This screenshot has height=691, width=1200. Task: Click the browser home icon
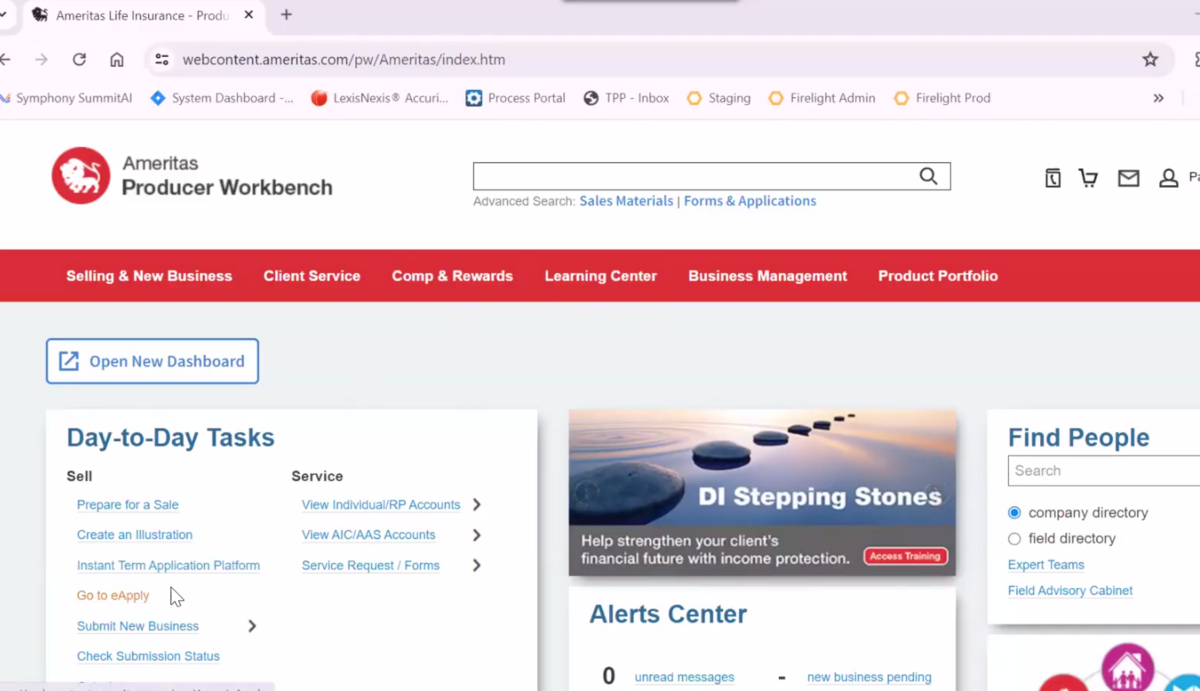[x=117, y=60]
